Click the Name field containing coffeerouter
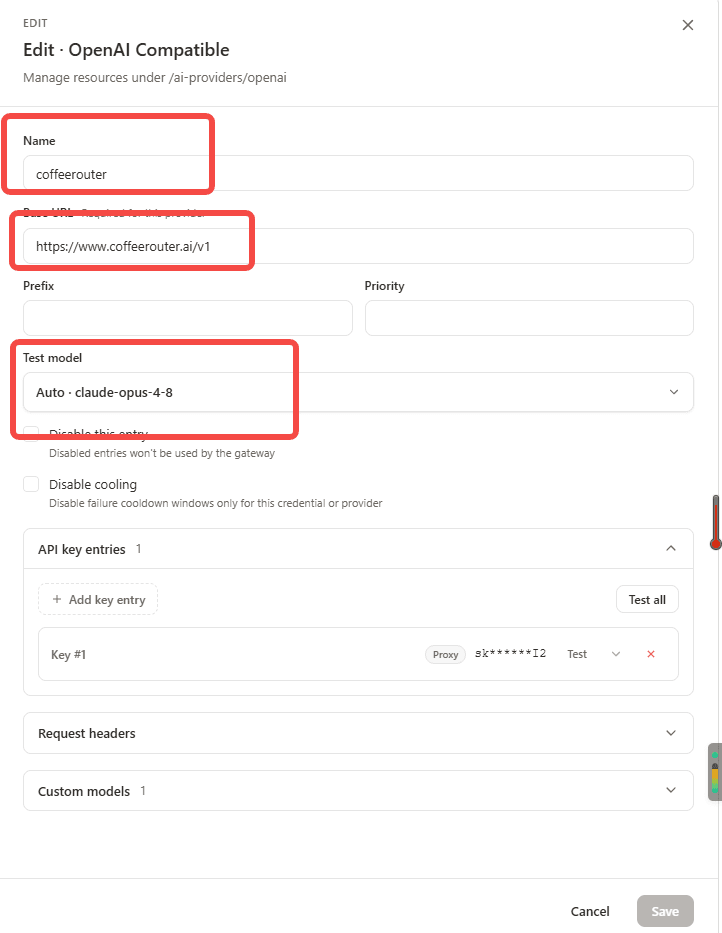Image resolution: width=722 pixels, height=933 pixels. point(358,173)
